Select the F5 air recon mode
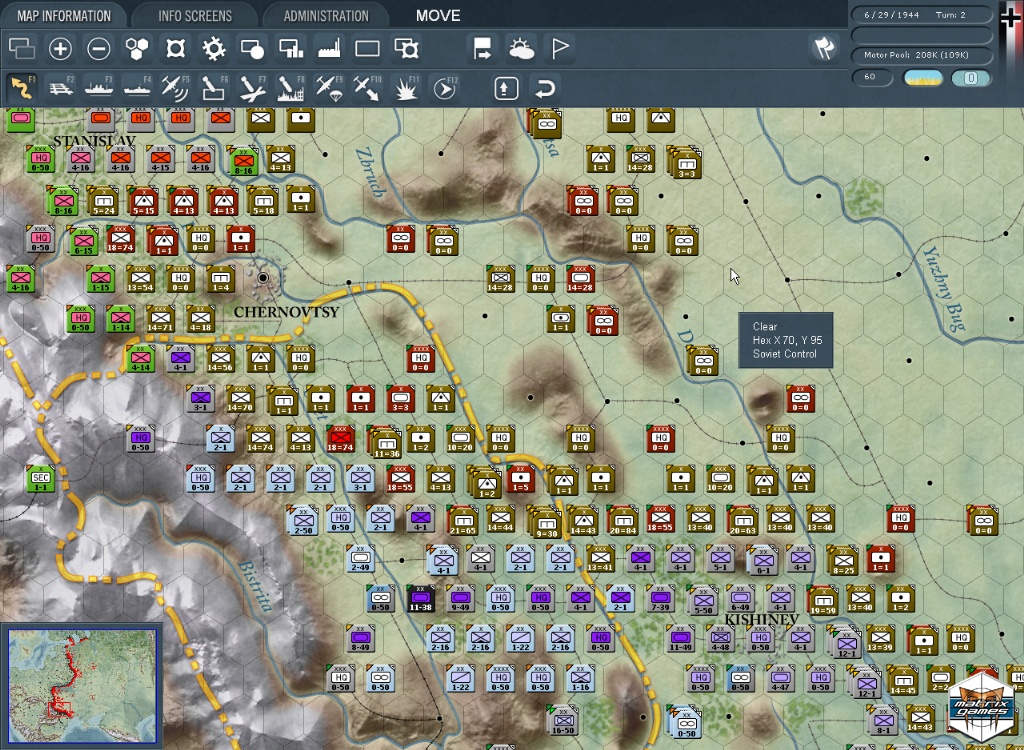 [x=176, y=88]
